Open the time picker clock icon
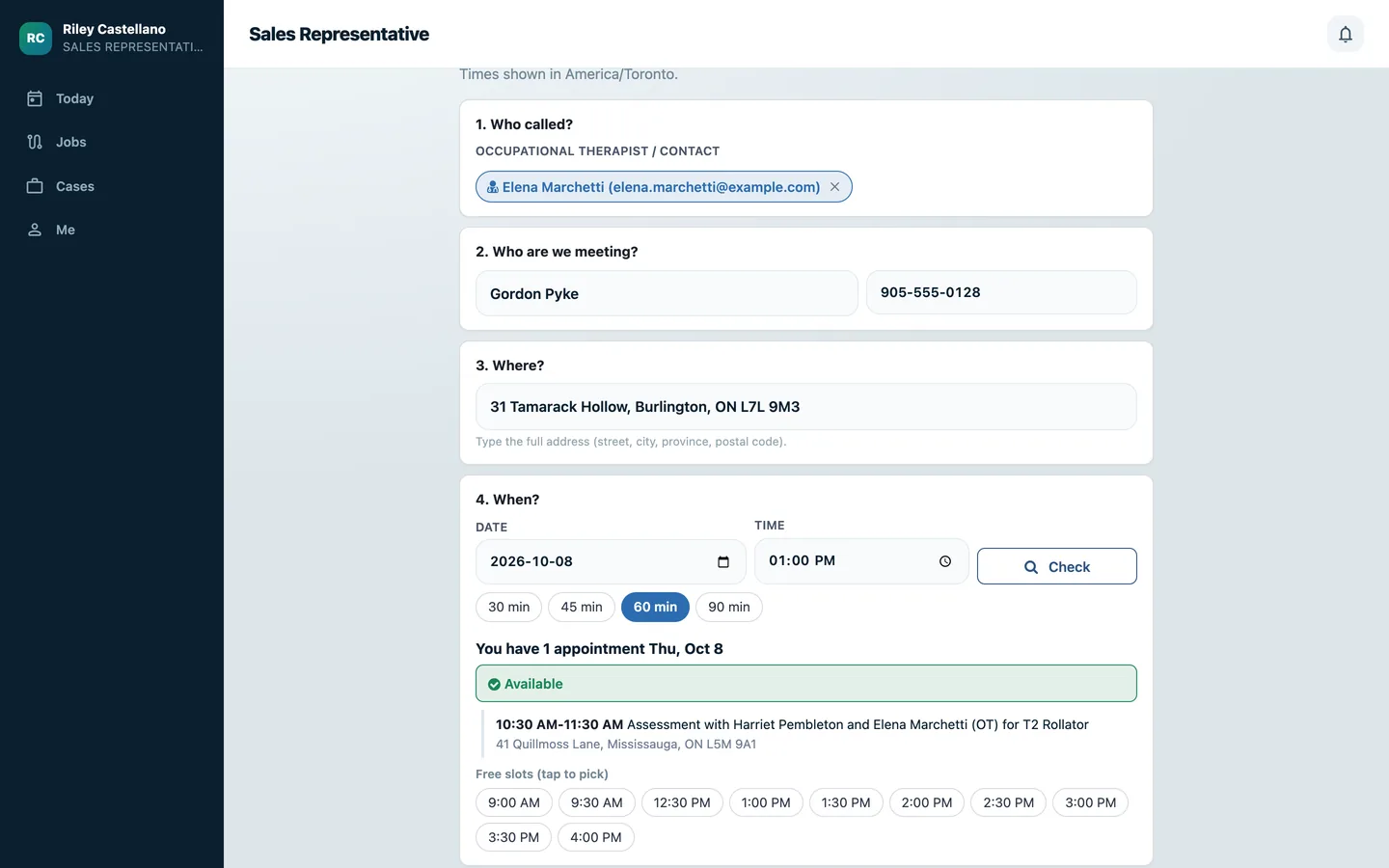 coord(945,561)
